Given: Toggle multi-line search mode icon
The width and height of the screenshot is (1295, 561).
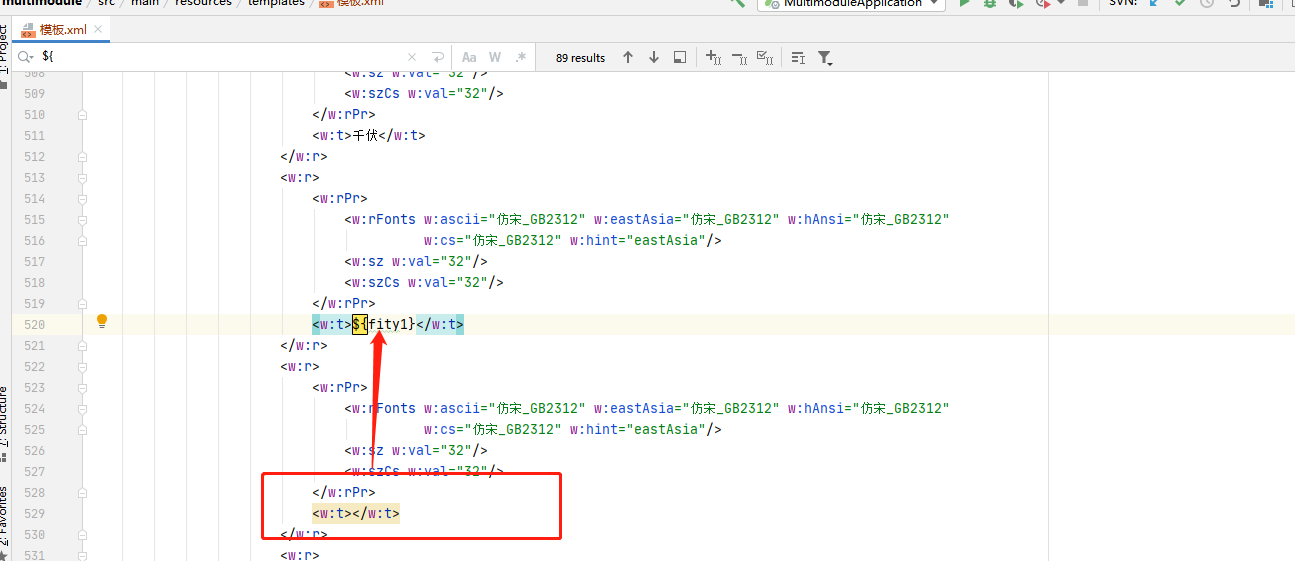Looking at the screenshot, I should [x=798, y=58].
